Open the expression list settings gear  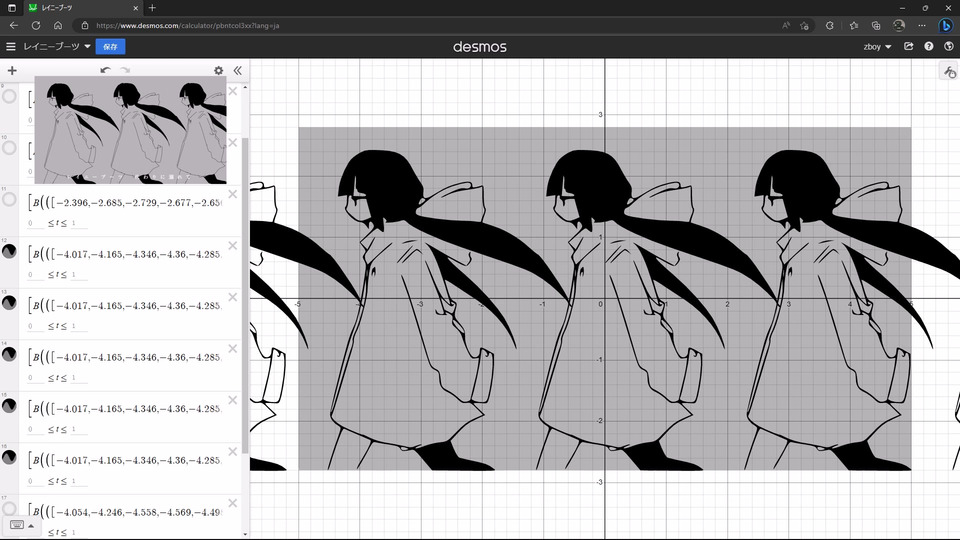219,70
